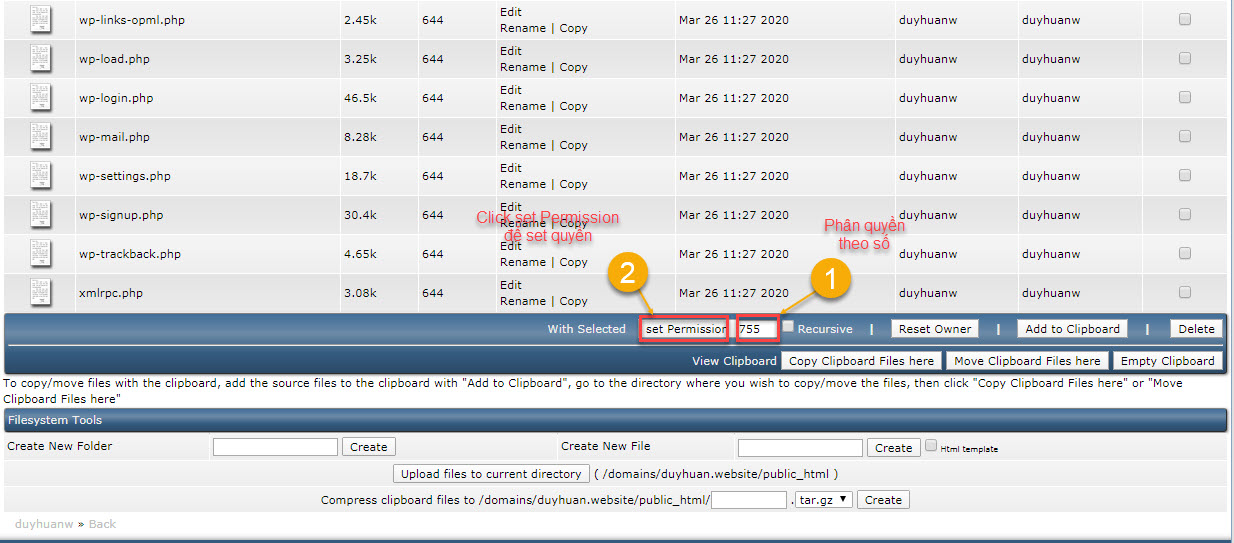Click the wp-mail.php file icon
The width and height of the screenshot is (1234, 543).
[x=40, y=137]
